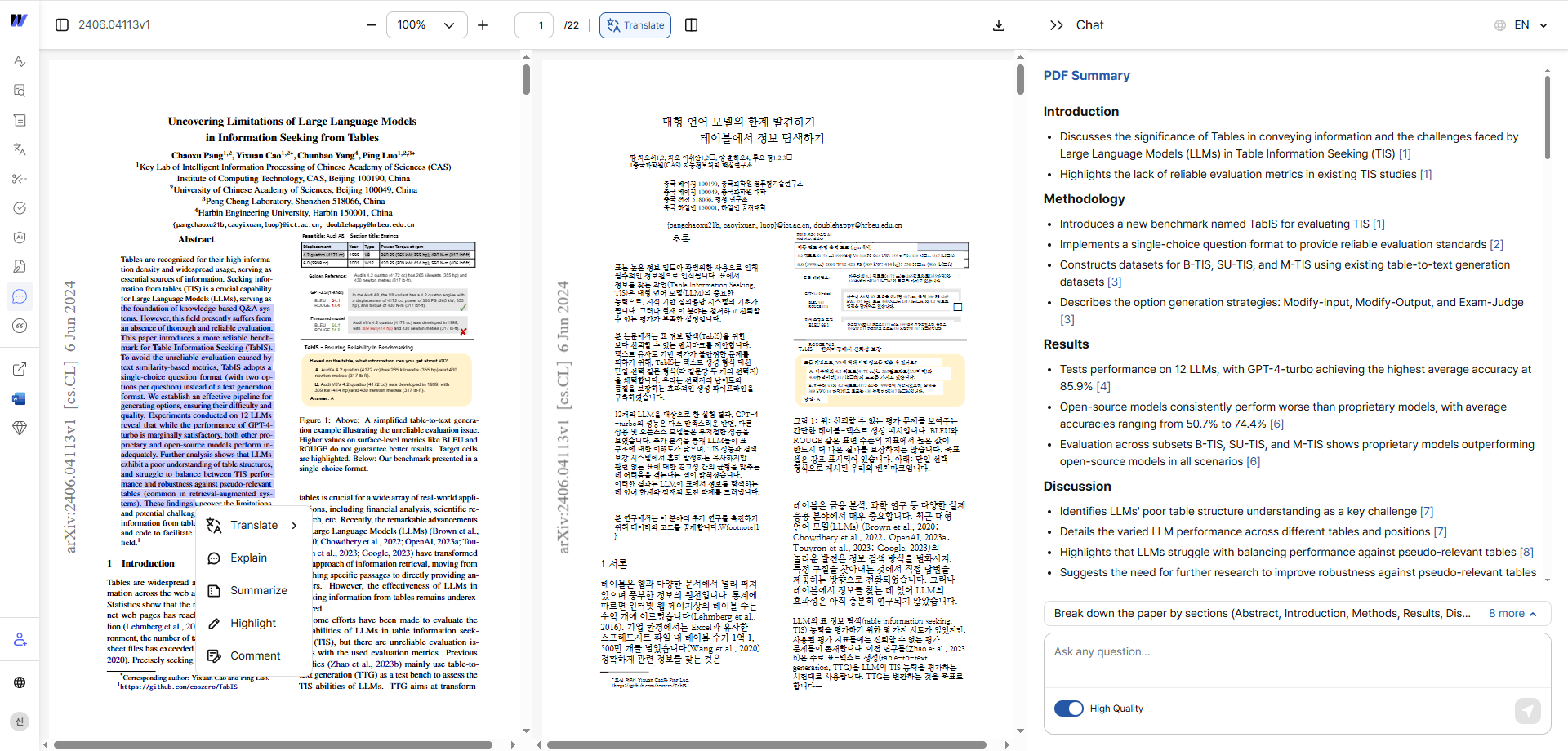This screenshot has width=1568, height=751.
Task: Open the dual-page layout view icon
Action: tap(691, 24)
